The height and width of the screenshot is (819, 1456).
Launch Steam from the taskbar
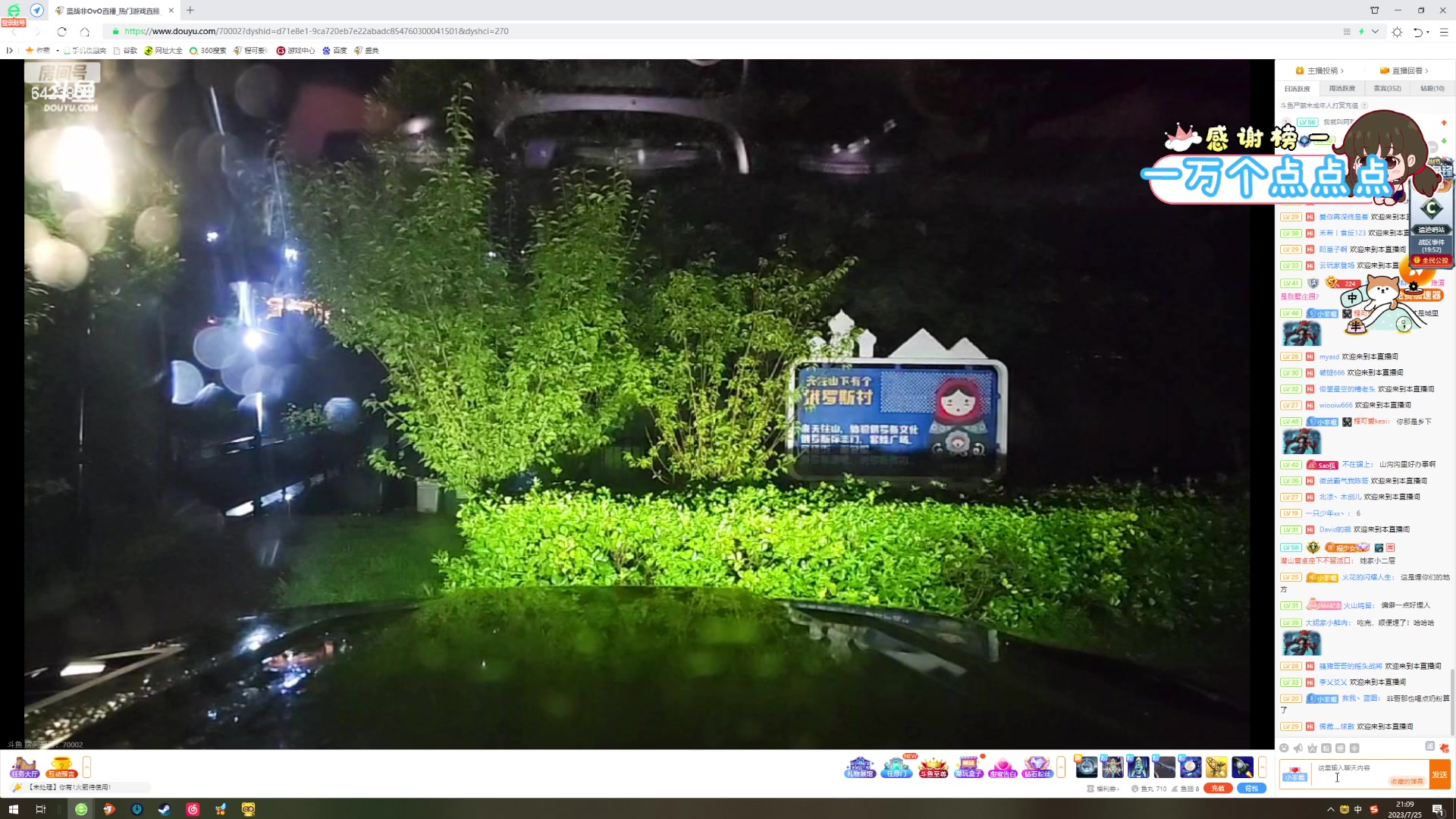(x=164, y=809)
